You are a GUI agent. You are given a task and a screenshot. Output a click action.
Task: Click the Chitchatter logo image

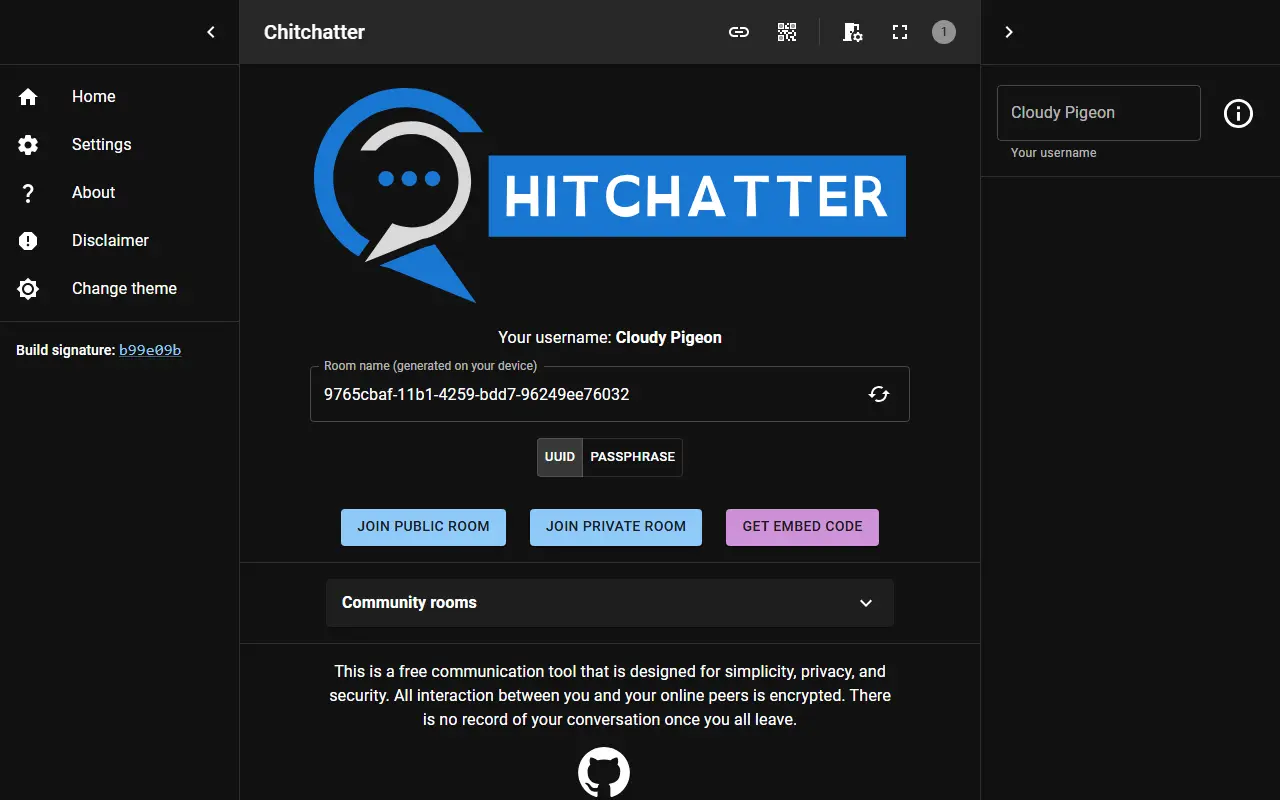(610, 195)
